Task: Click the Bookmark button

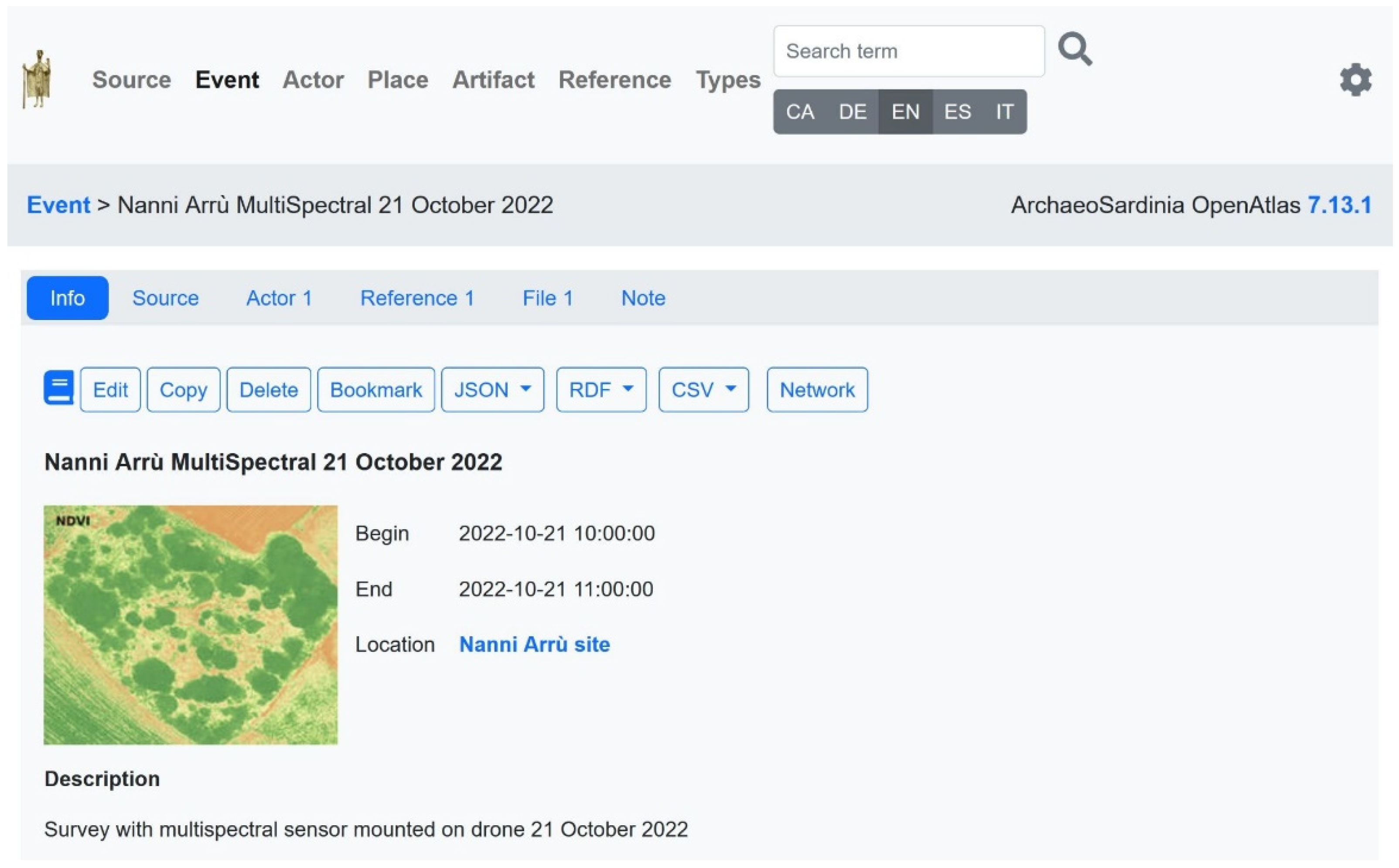Action: pos(375,390)
